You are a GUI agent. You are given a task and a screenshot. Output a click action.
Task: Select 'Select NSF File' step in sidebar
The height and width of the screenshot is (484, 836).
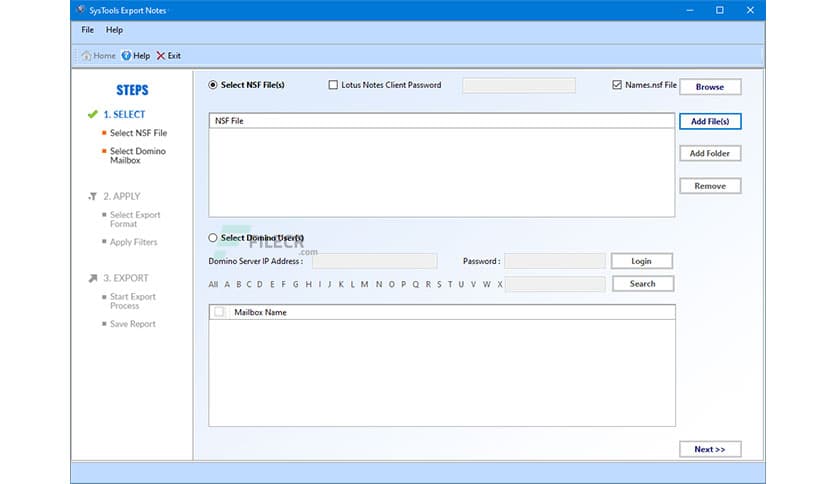point(138,133)
